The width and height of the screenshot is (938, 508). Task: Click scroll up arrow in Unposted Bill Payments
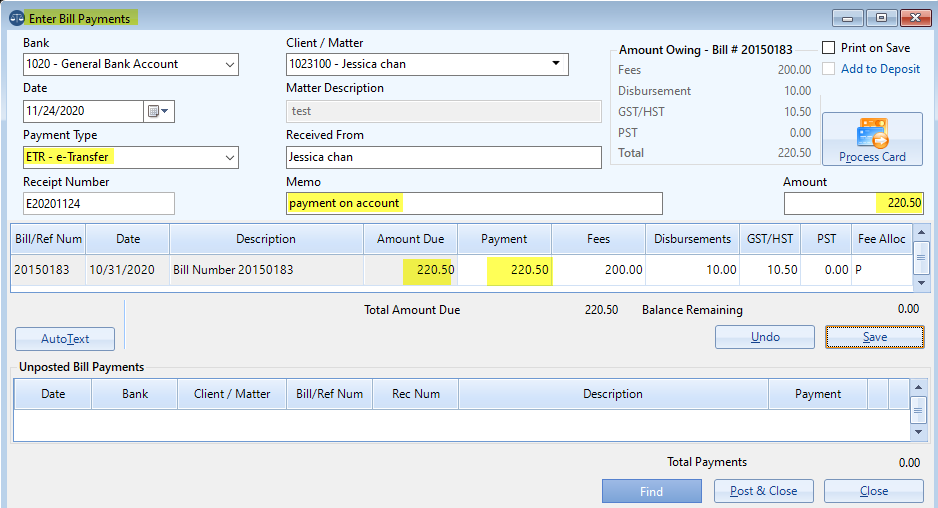pyautogui.click(x=918, y=388)
